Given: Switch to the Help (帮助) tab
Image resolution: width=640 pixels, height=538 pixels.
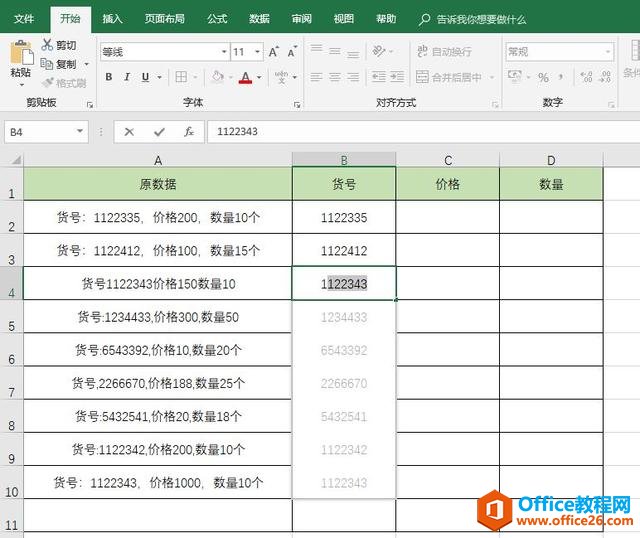Looking at the screenshot, I should point(386,19).
